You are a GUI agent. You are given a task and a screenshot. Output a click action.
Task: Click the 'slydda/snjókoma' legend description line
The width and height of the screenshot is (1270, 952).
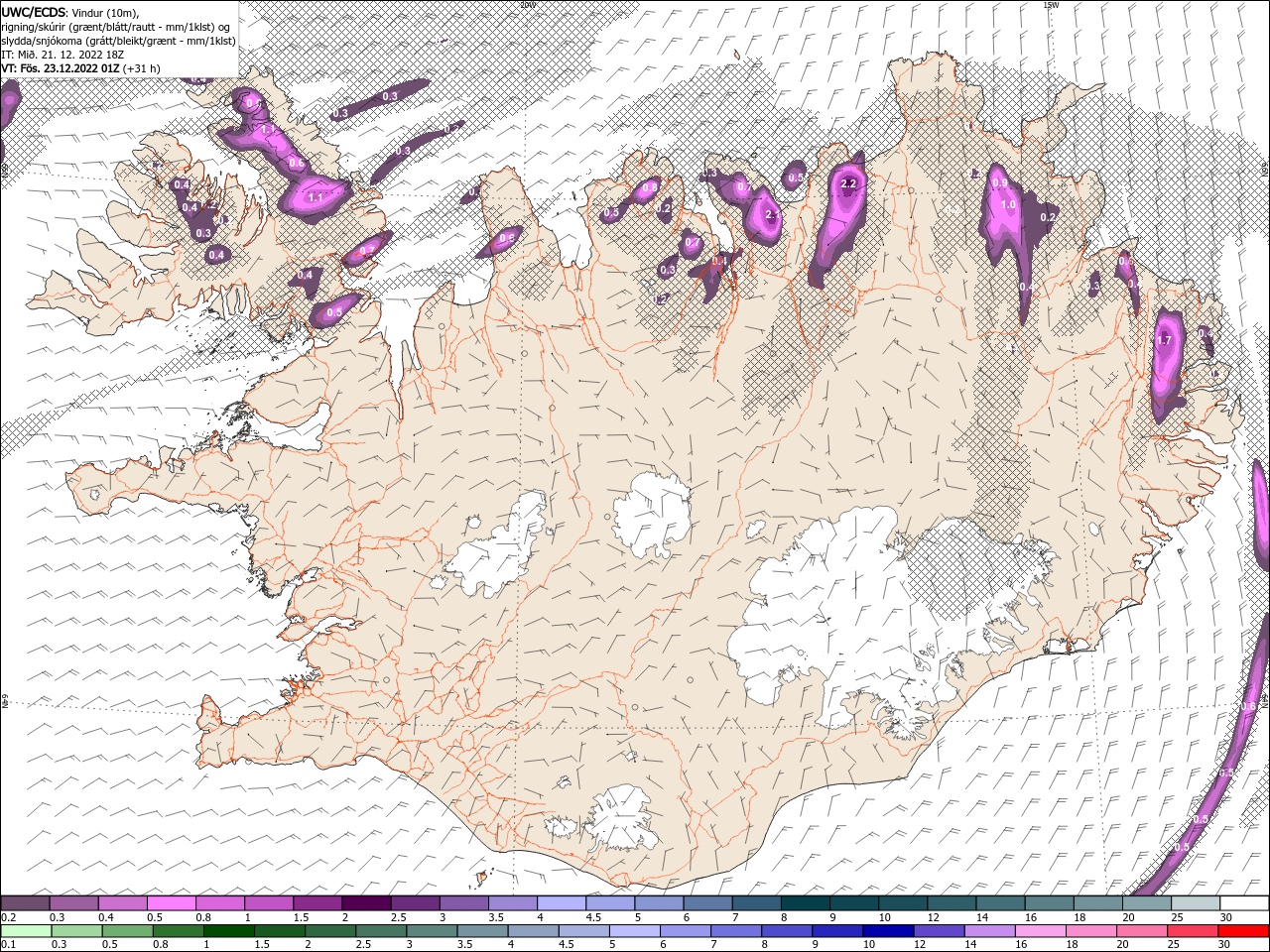point(119,41)
